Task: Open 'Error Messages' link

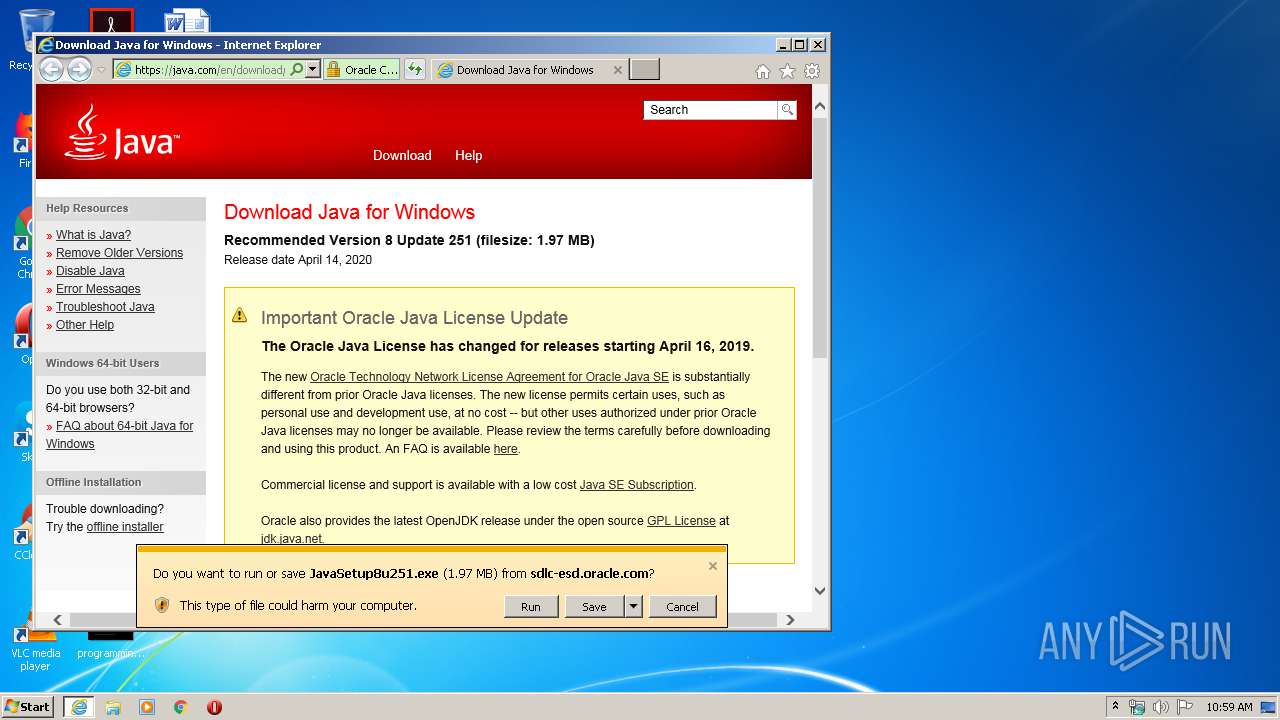Action: click(98, 289)
